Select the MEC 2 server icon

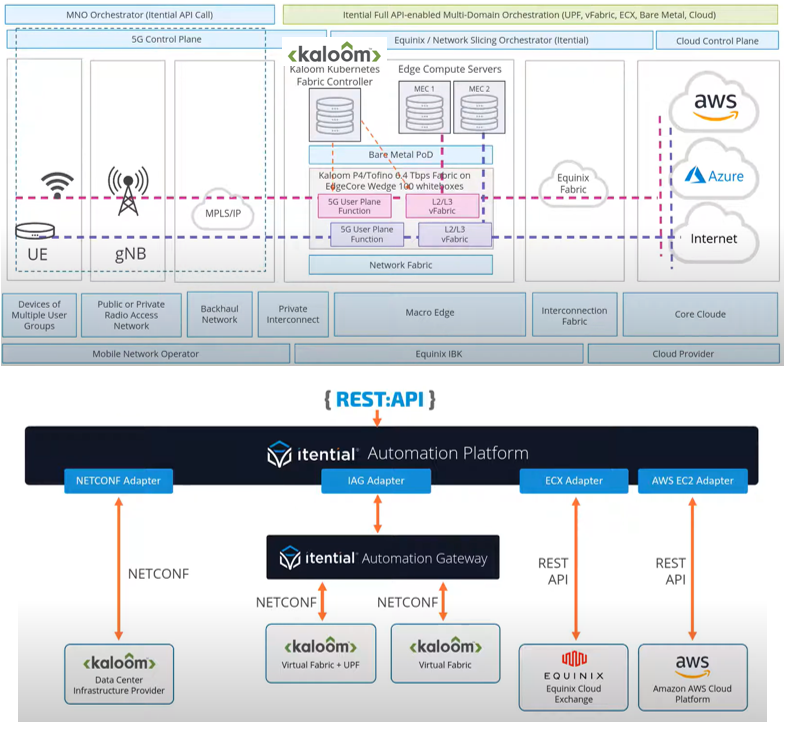tap(479, 108)
